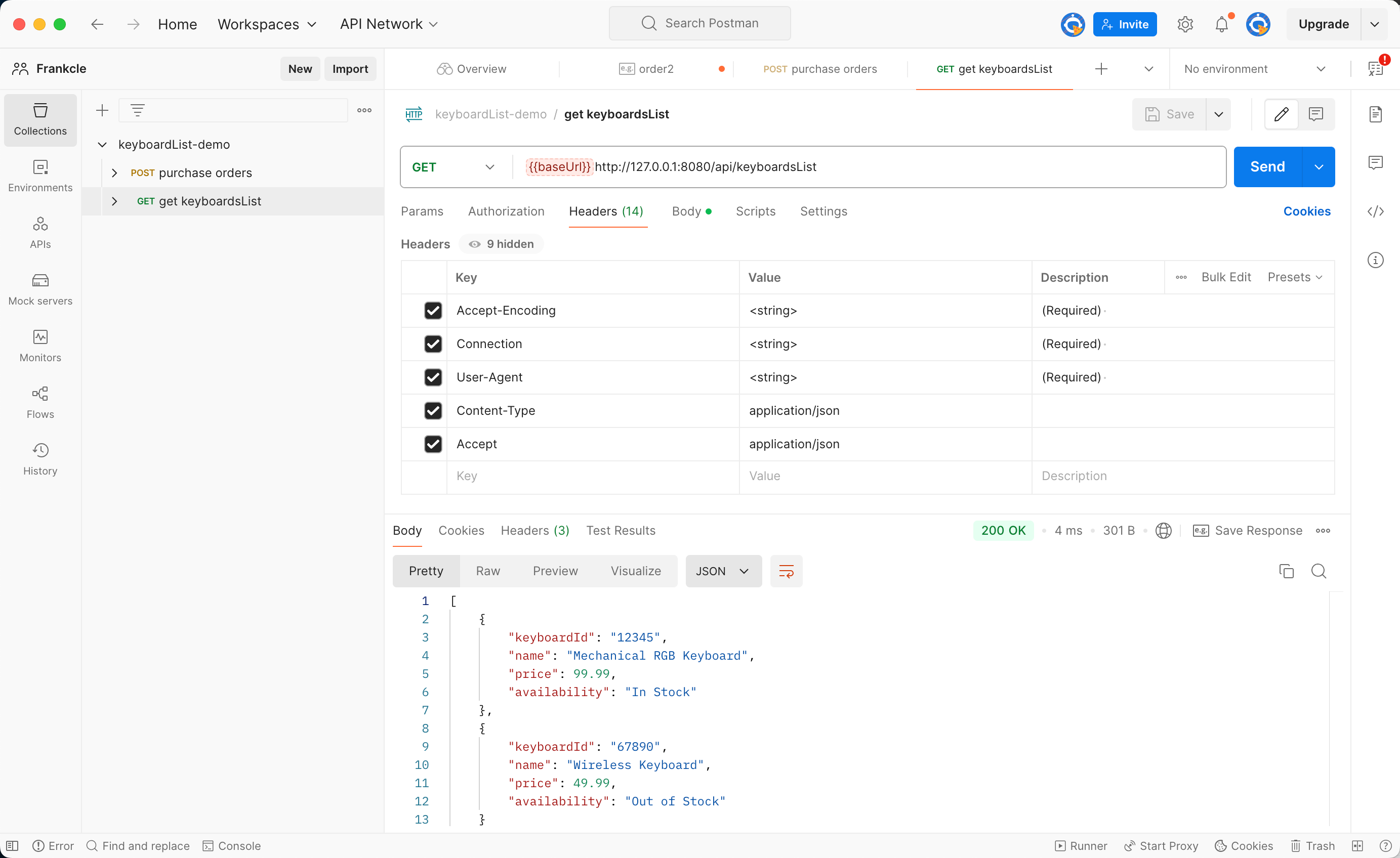The image size is (1400, 858).
Task: Switch to the Authorization tab
Action: coord(506,211)
